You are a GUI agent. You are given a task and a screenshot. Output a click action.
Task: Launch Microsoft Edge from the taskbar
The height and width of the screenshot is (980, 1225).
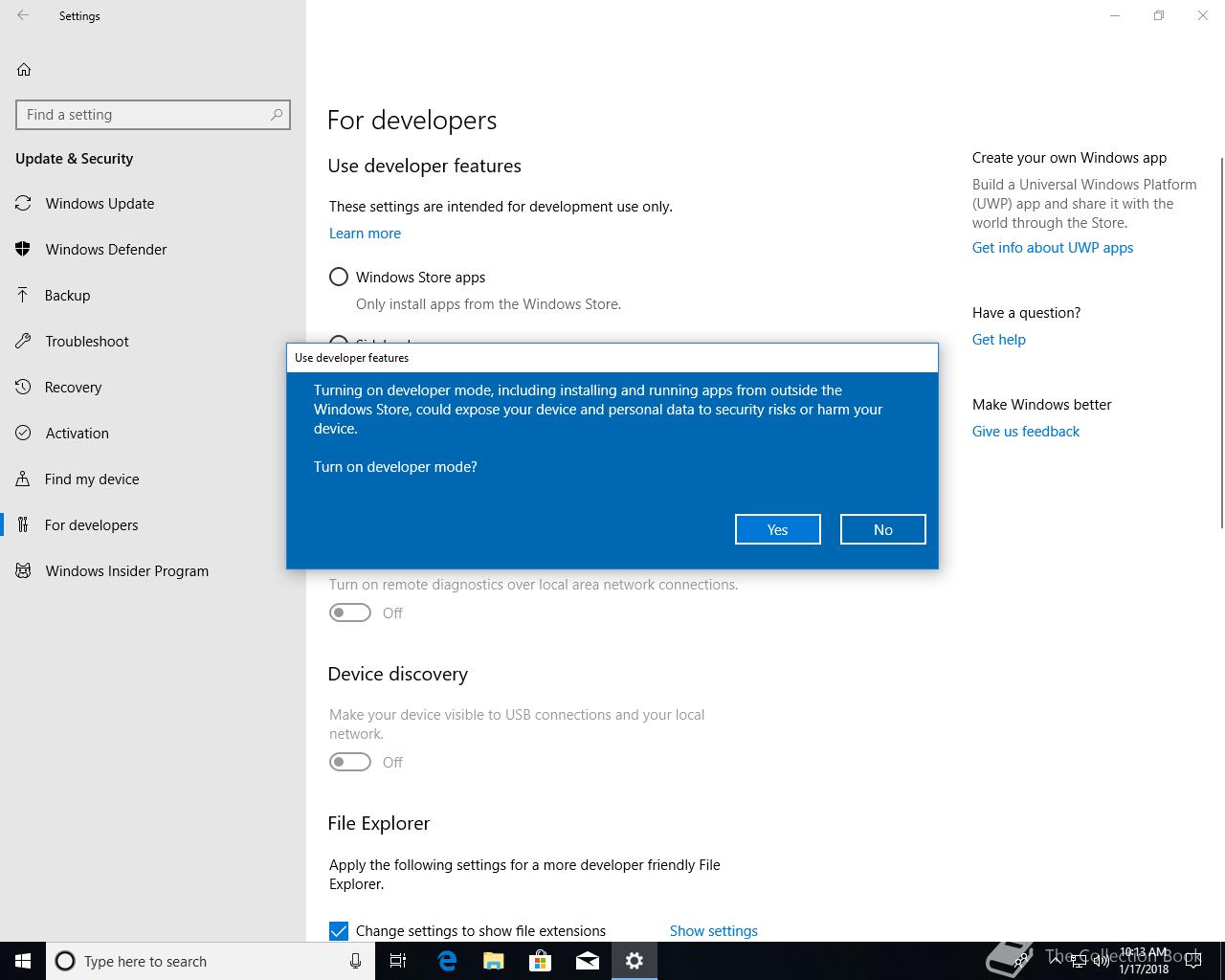click(x=446, y=961)
